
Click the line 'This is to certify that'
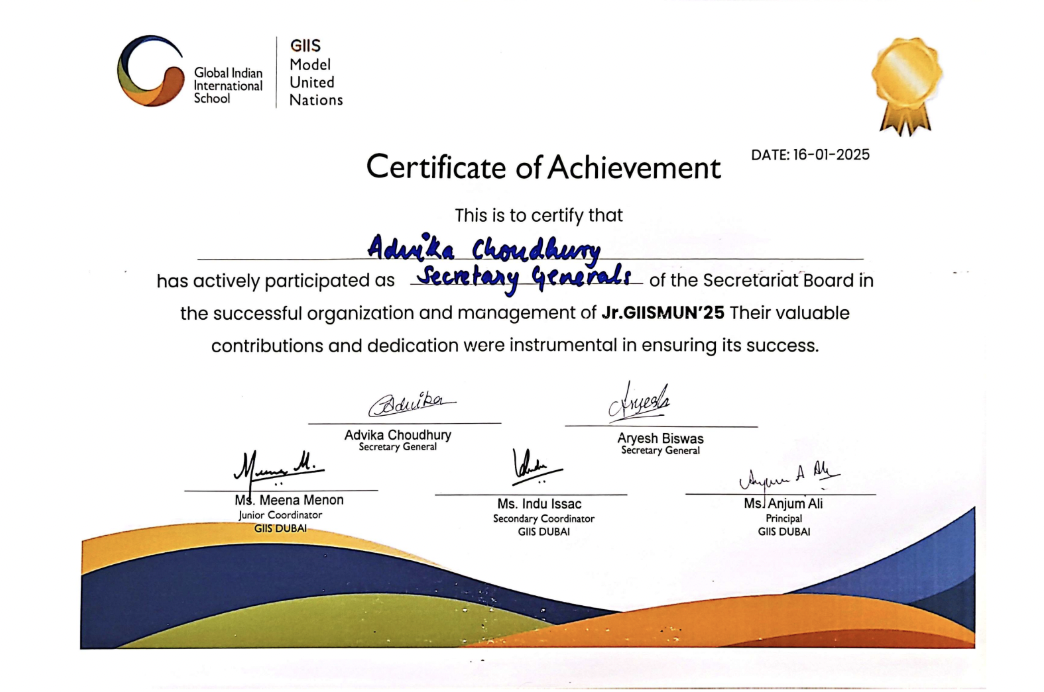point(538,215)
